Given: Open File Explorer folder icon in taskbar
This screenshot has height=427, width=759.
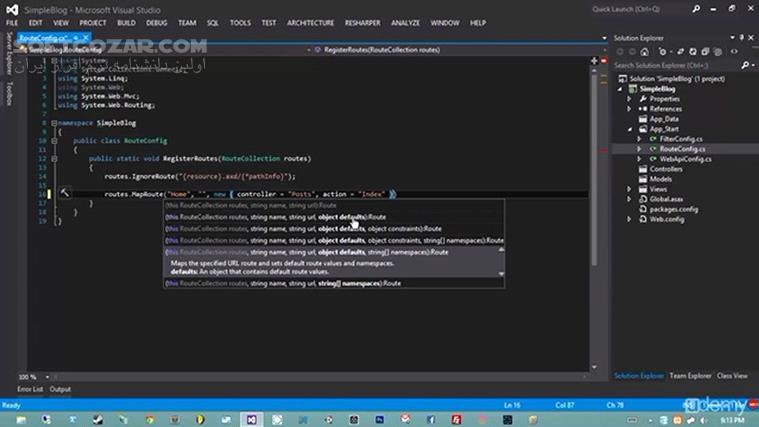Looking at the screenshot, I should [21, 419].
